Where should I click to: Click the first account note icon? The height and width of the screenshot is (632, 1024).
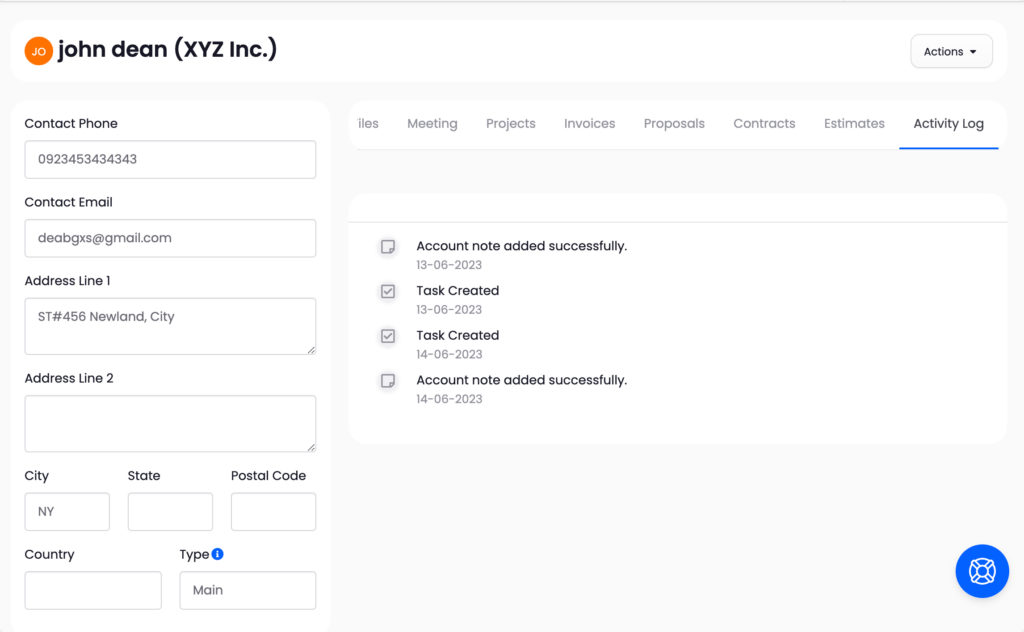point(388,247)
